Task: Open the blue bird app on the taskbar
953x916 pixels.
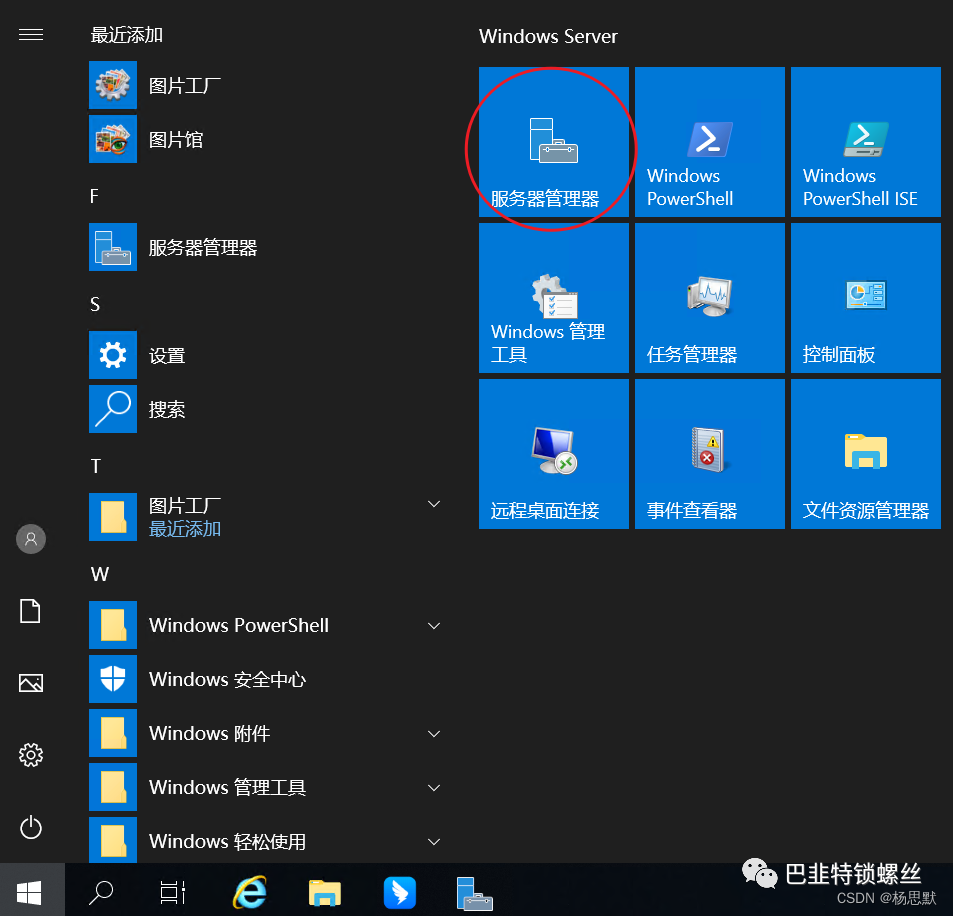Action: point(400,893)
